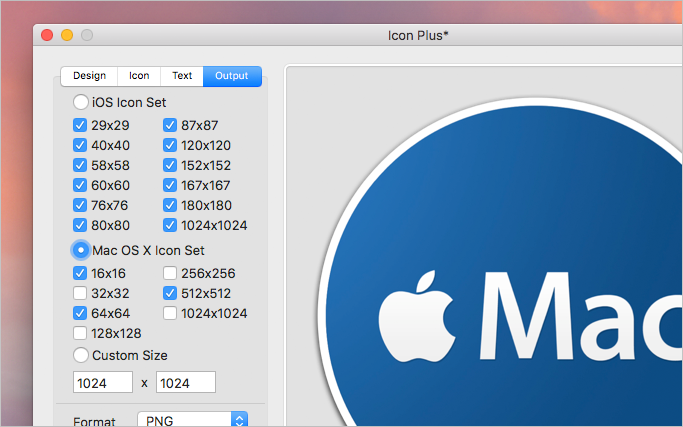Screen dimensions: 683x427
Task: Click the Output tab
Action: pos(232,76)
